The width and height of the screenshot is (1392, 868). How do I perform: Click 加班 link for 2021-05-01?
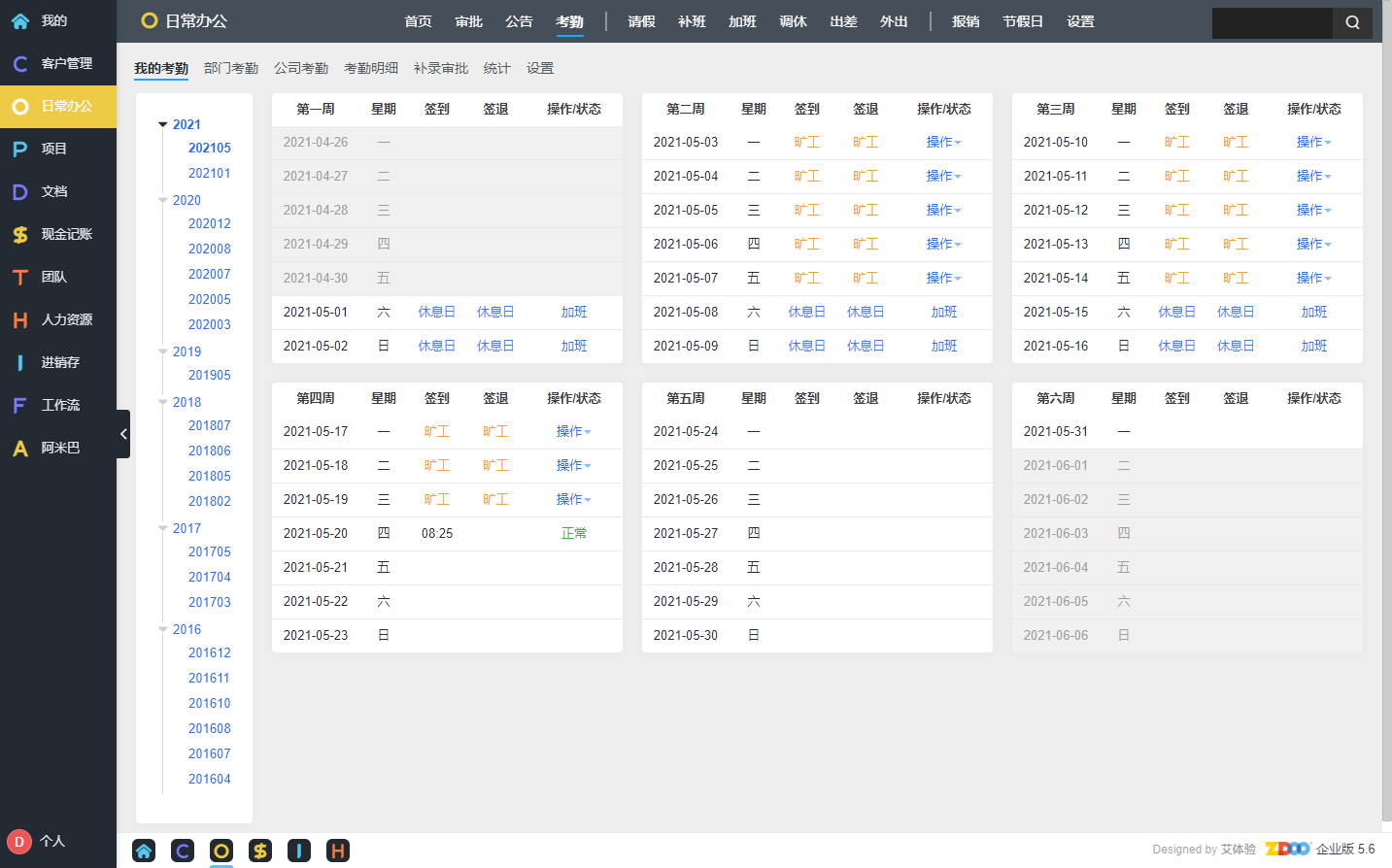click(x=574, y=312)
